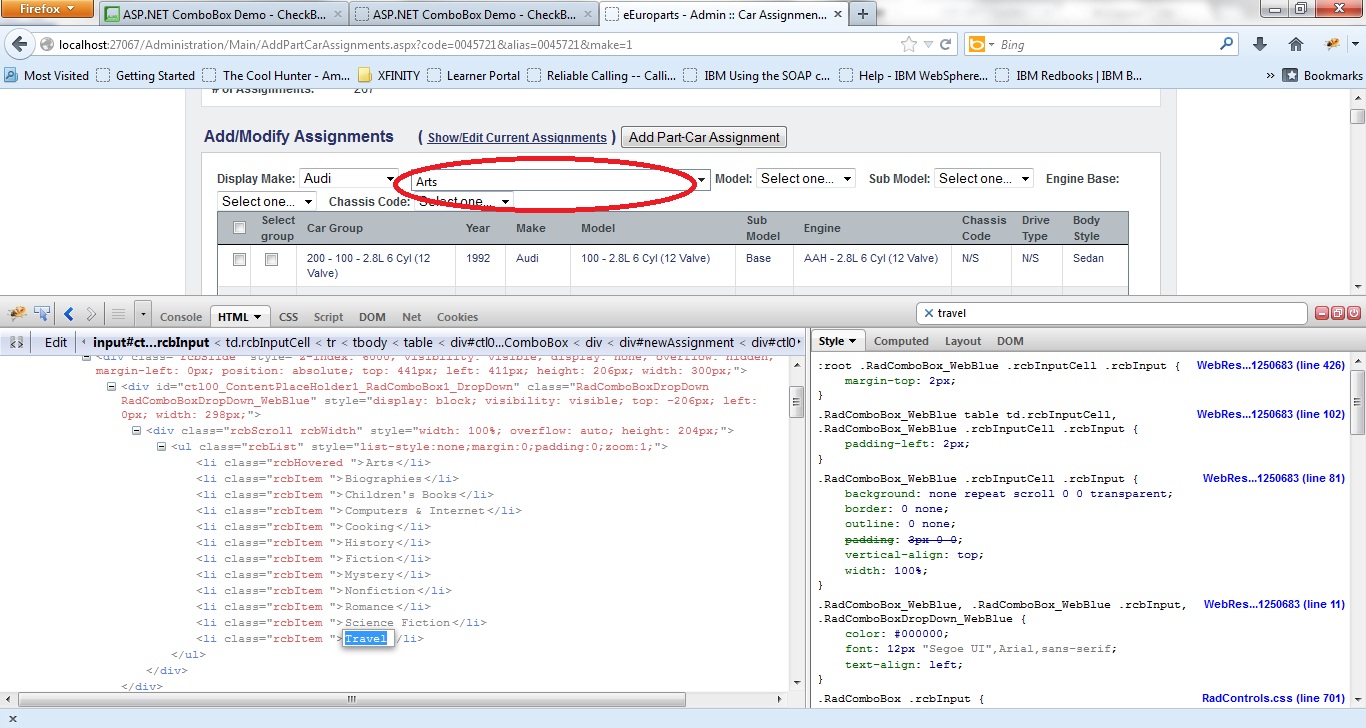This screenshot has width=1366, height=728.
Task: Show more bookmarks toolbar items chevron
Action: [1270, 75]
